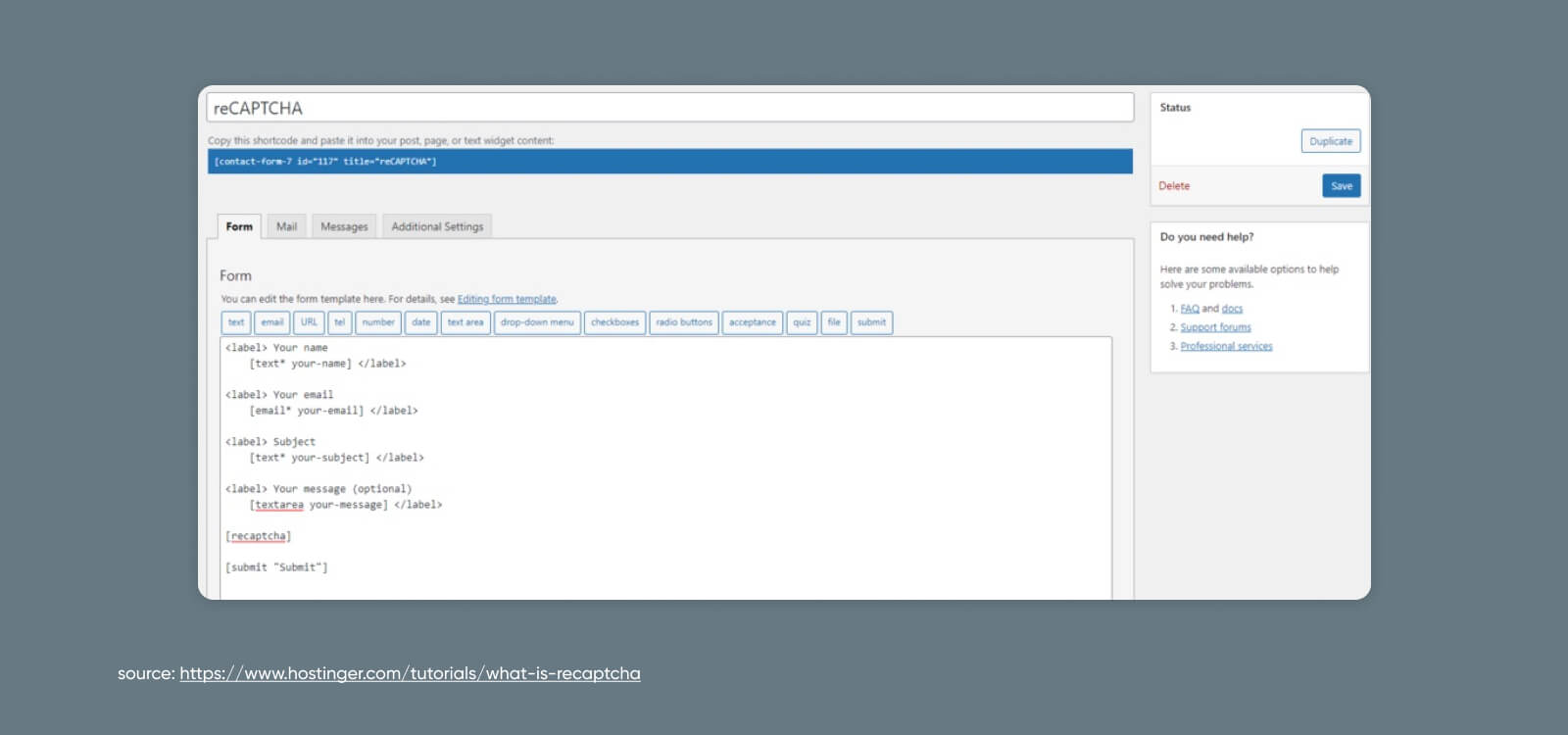Click the "Do you need help?" heading
The width and height of the screenshot is (1568, 735).
[1206, 237]
